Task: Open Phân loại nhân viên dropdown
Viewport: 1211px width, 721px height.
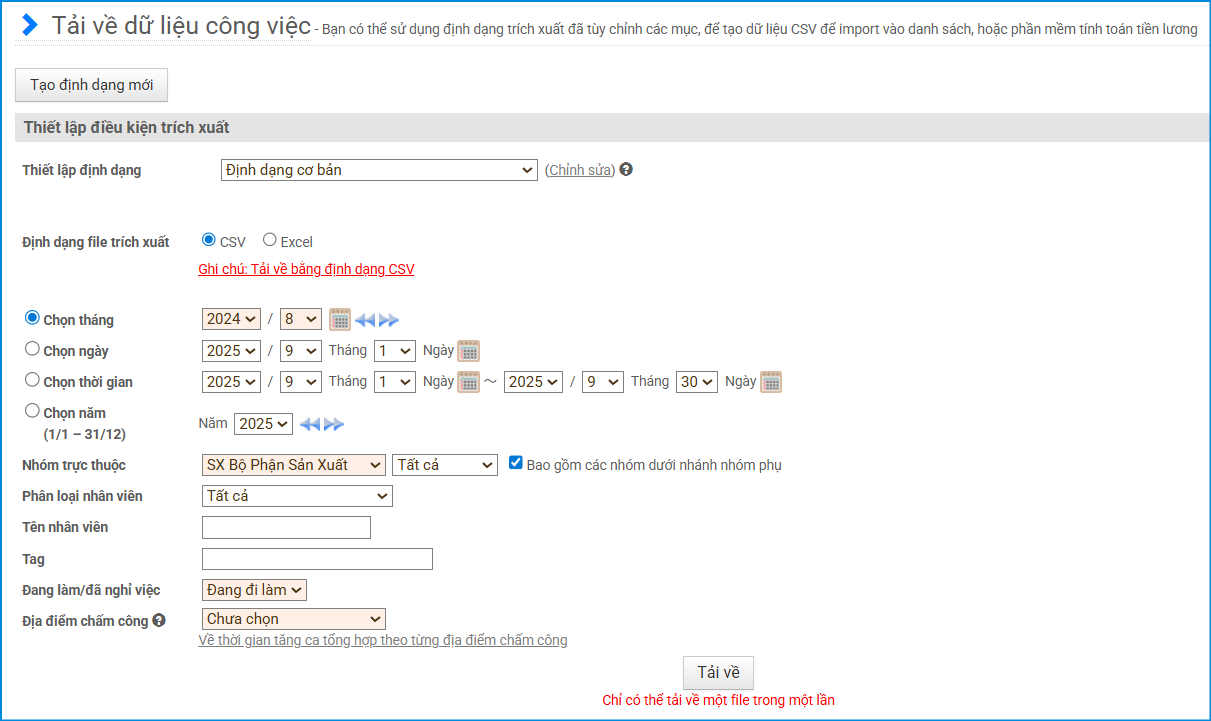Action: pos(297,496)
